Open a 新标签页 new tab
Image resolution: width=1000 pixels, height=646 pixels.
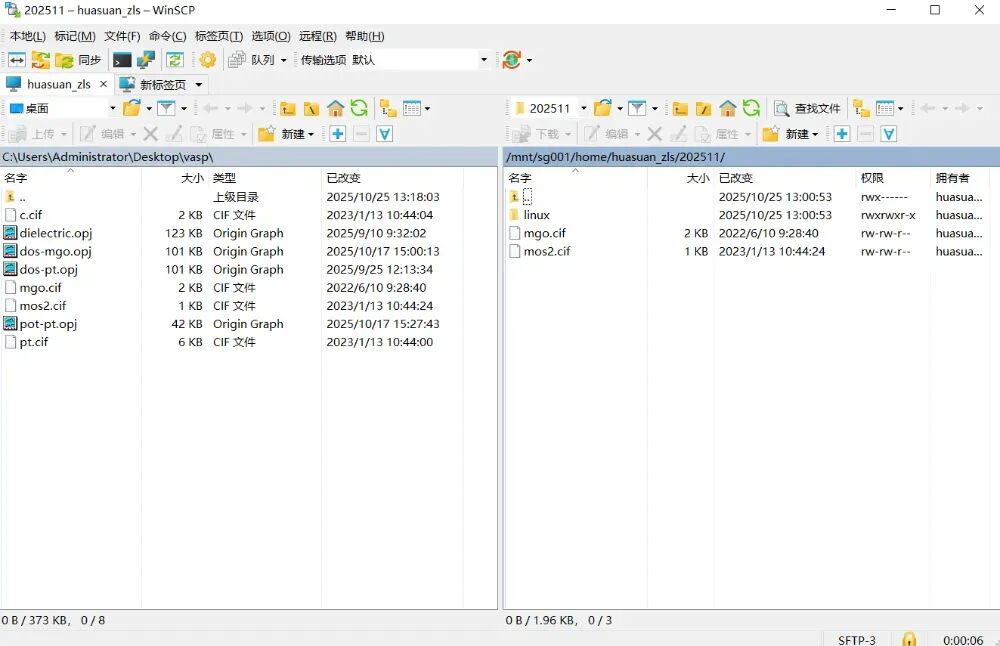(158, 84)
